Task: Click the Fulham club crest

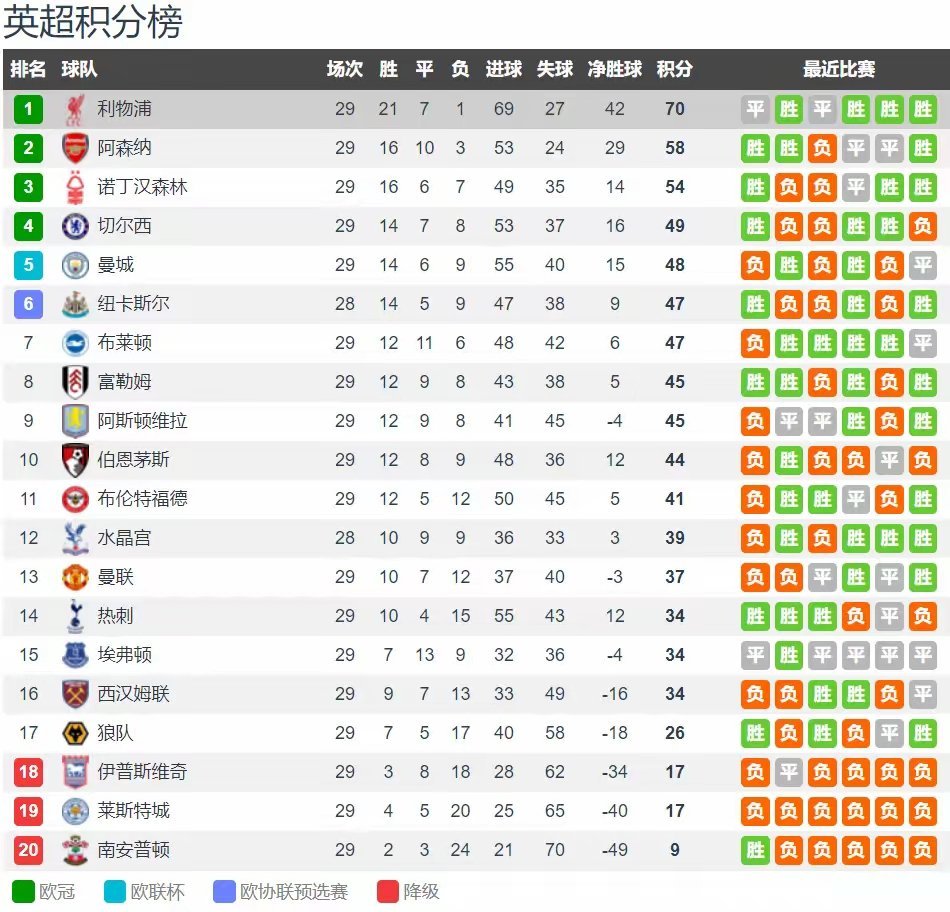Action: click(x=75, y=382)
